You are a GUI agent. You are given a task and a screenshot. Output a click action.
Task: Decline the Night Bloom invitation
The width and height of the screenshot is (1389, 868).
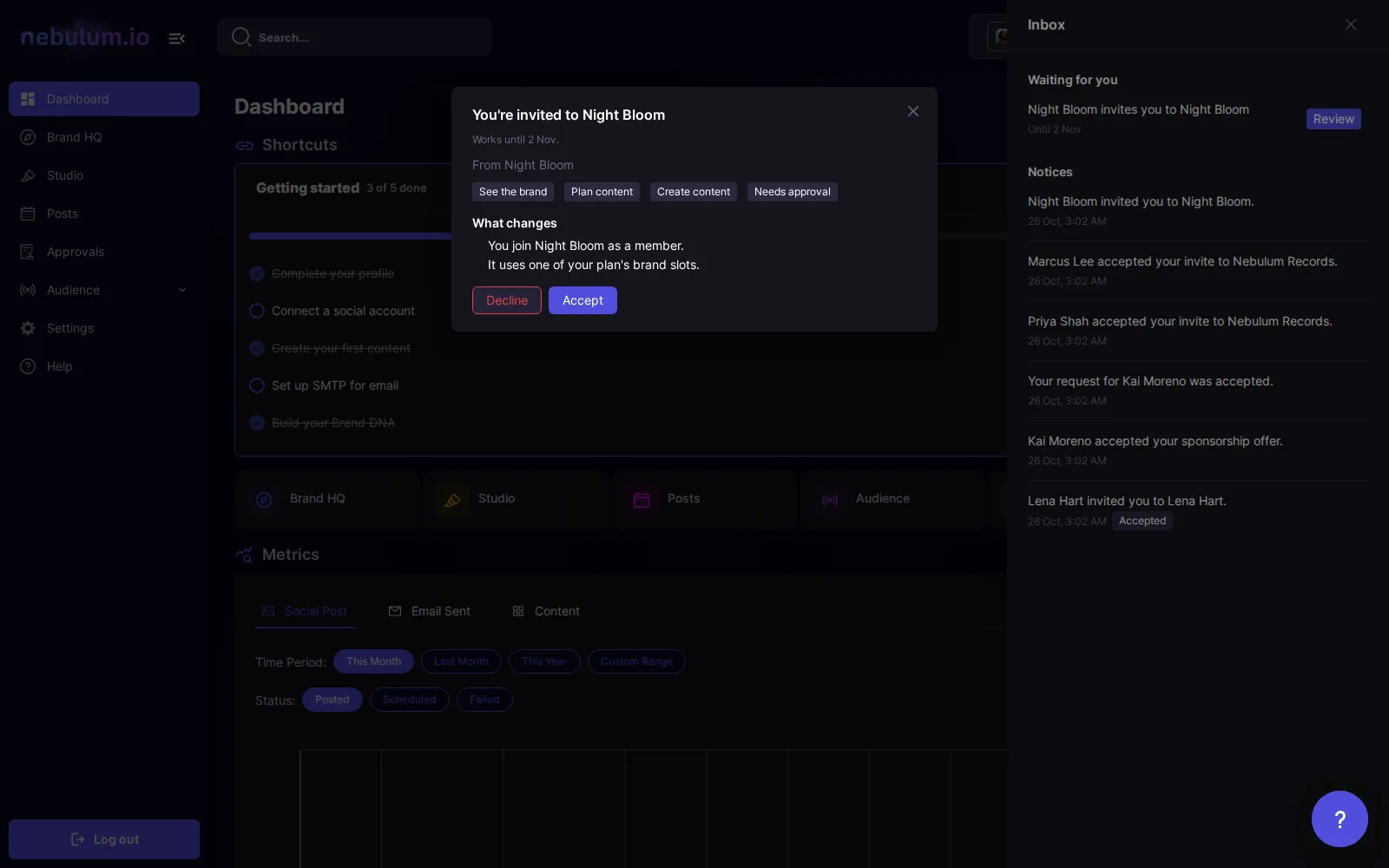(x=507, y=300)
